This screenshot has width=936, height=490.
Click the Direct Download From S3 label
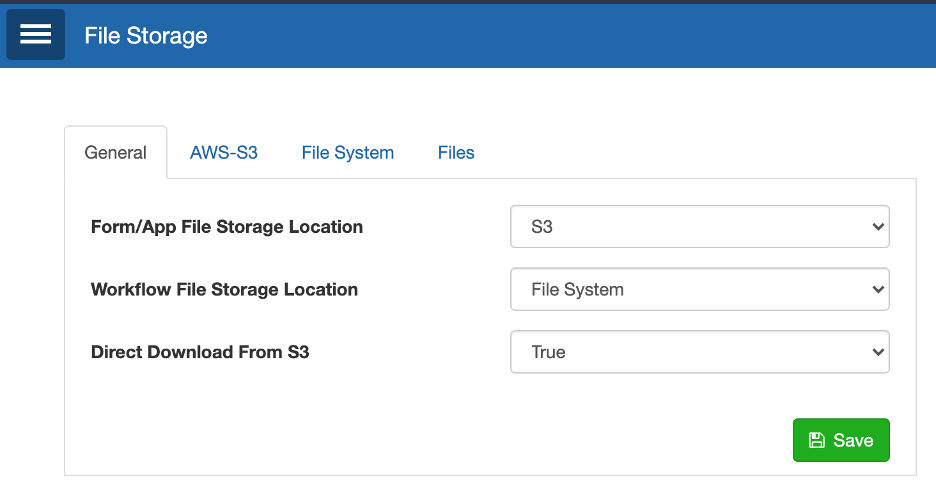(x=200, y=352)
